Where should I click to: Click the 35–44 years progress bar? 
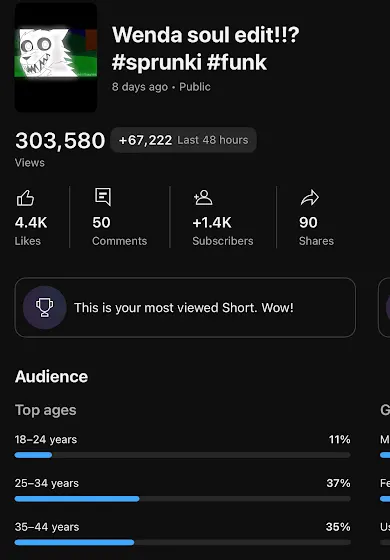tap(182, 542)
